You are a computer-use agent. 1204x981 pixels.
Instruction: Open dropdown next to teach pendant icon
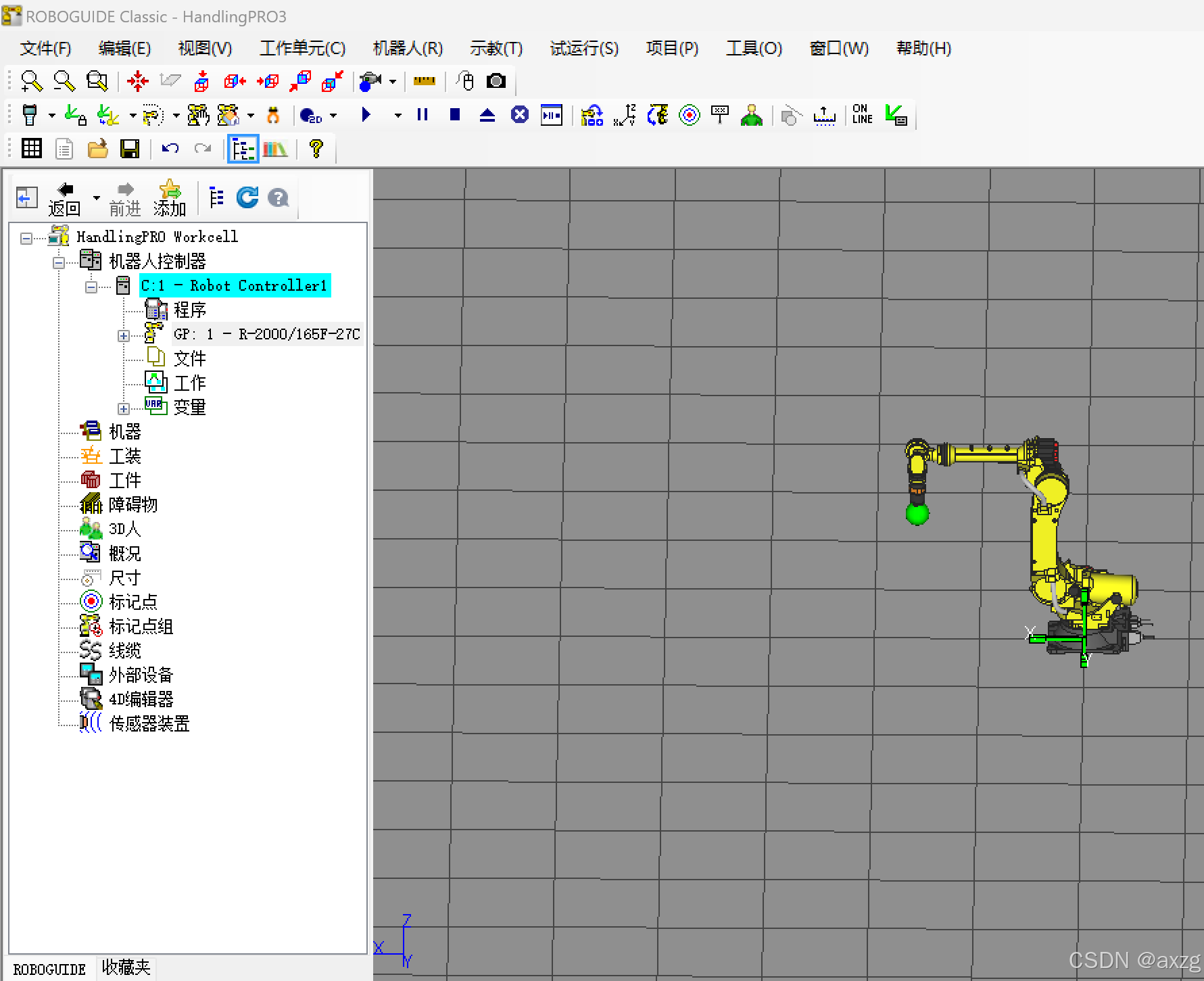point(51,116)
